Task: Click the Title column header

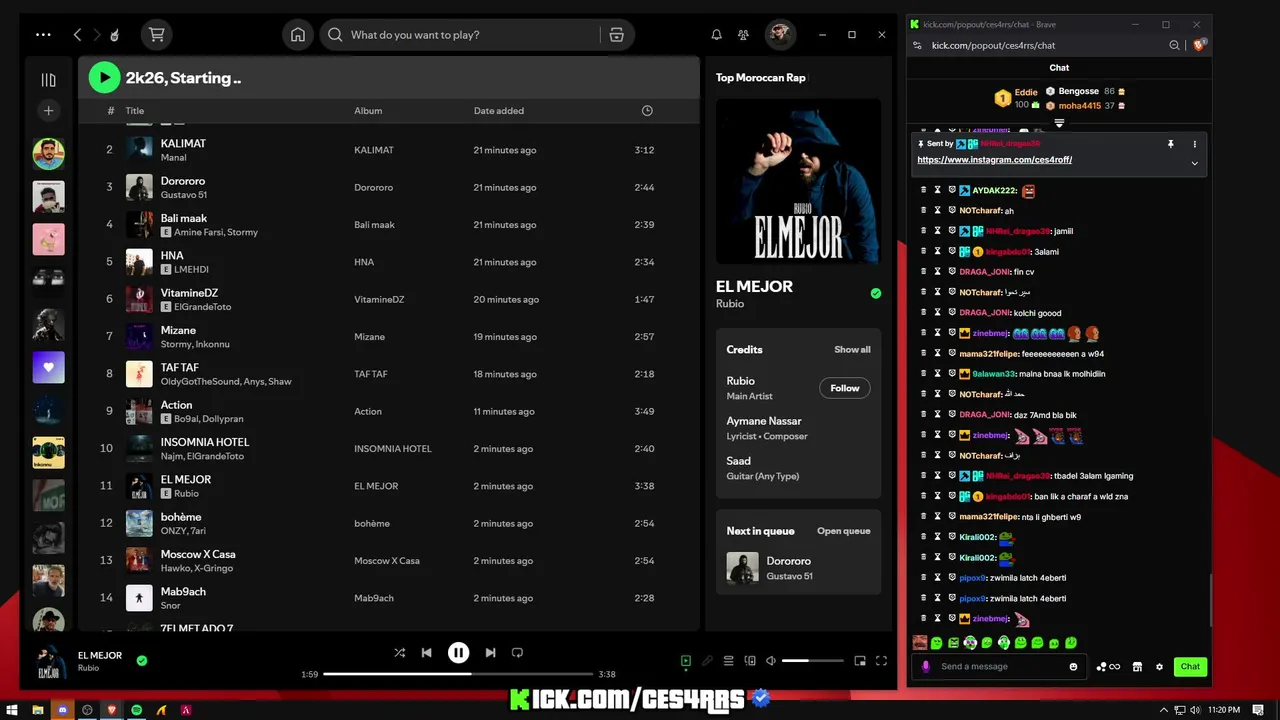Action: coord(135,111)
